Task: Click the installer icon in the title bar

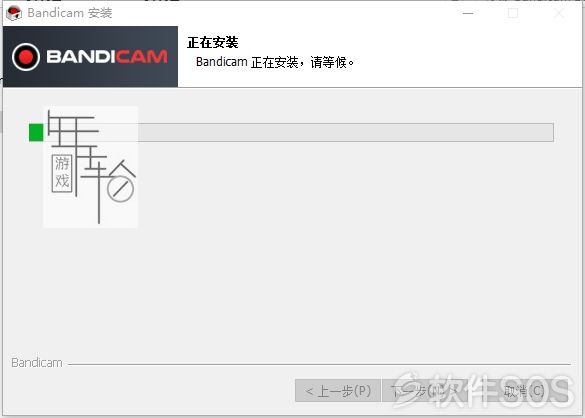Action: 14,13
